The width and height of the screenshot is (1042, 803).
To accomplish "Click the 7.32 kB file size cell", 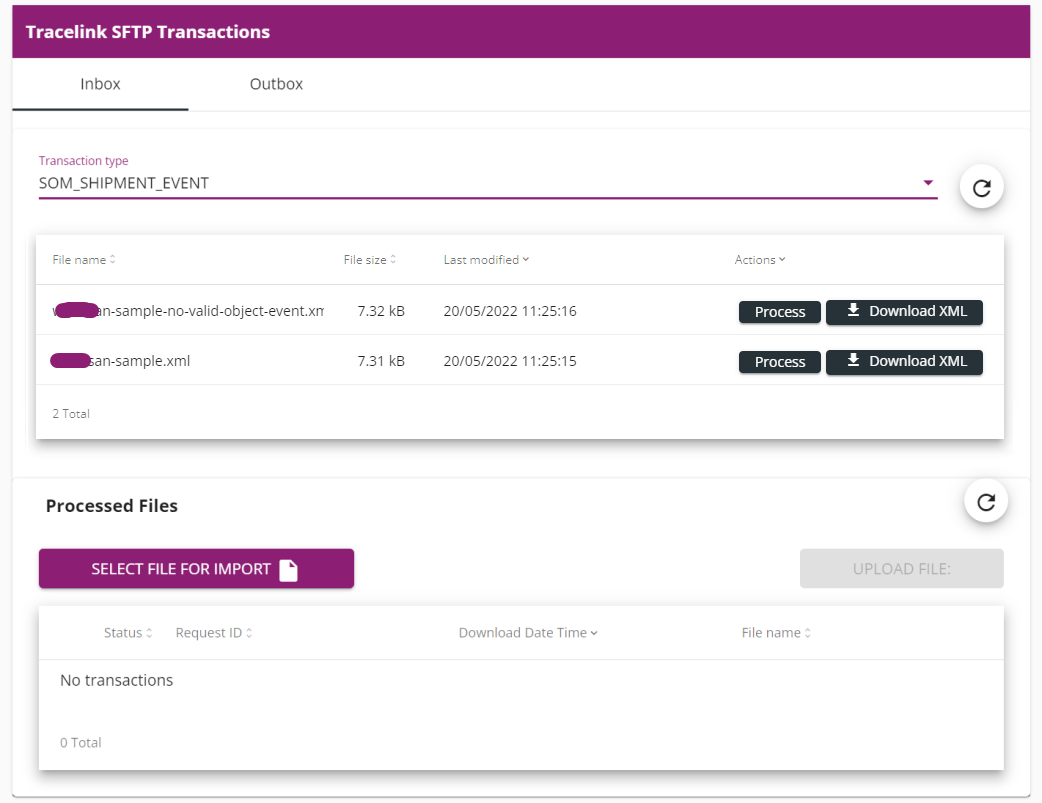I will click(x=381, y=311).
